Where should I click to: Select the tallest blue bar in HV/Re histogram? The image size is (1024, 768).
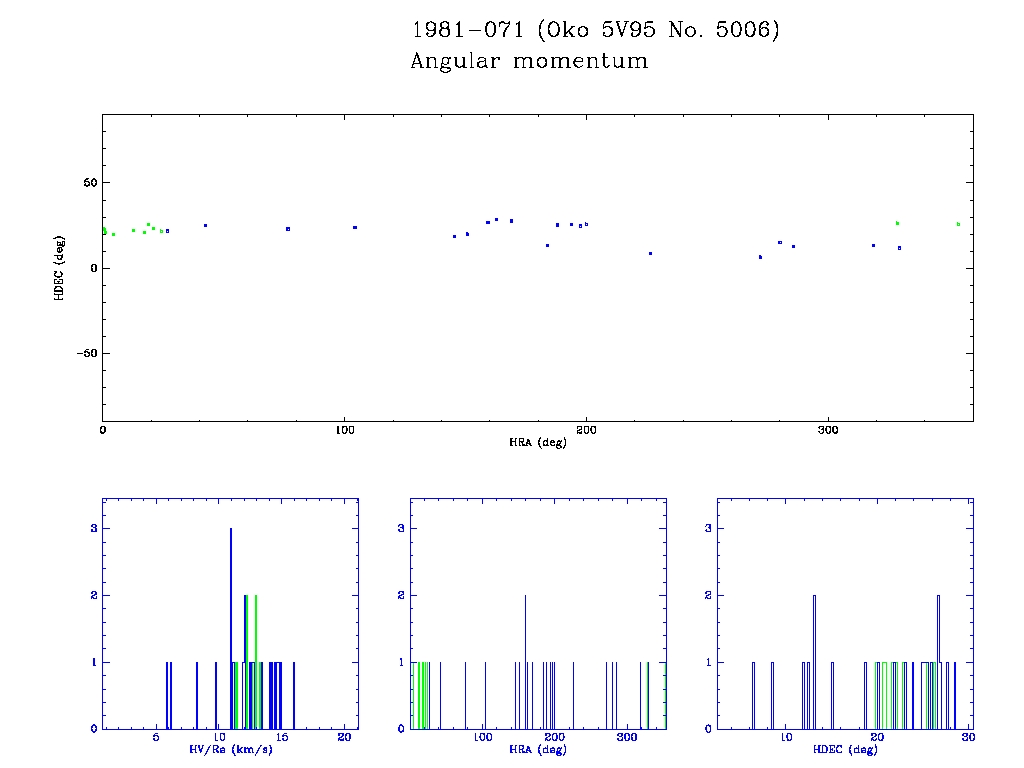click(x=231, y=630)
